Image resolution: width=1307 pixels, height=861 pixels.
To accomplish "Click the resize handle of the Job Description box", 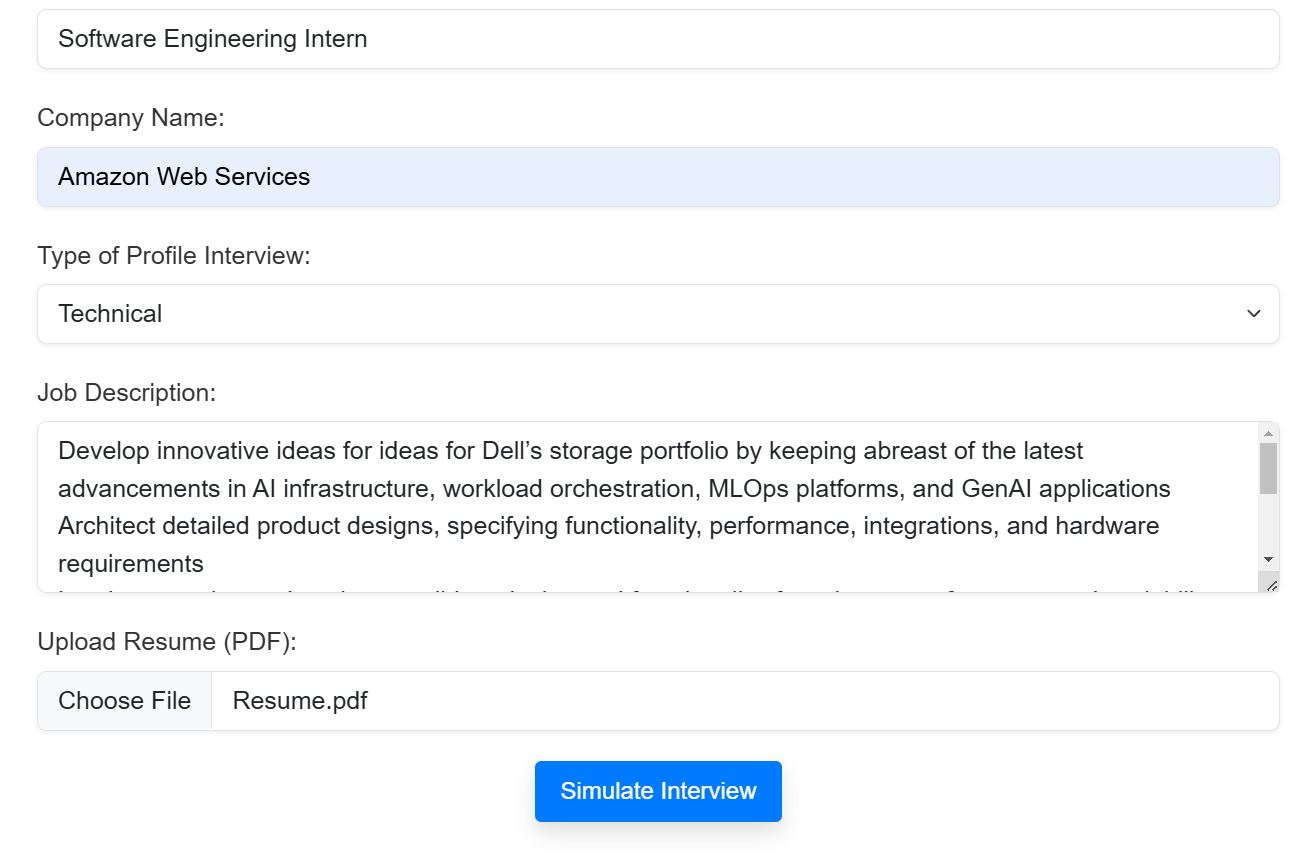I will pyautogui.click(x=1271, y=585).
